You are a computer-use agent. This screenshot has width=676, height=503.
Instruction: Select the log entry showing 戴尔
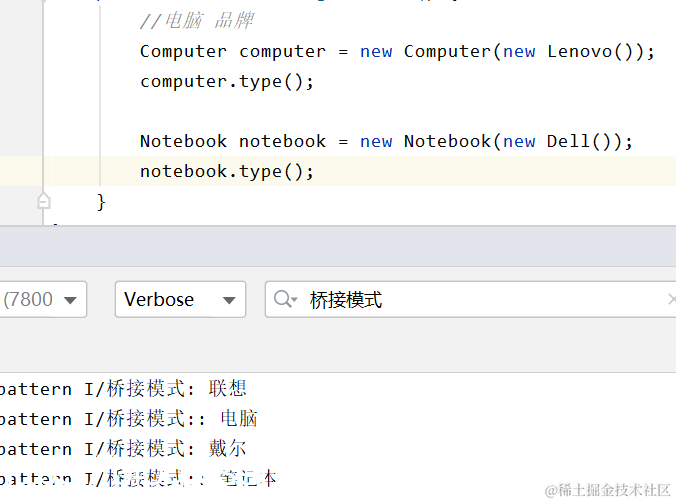pos(122,449)
